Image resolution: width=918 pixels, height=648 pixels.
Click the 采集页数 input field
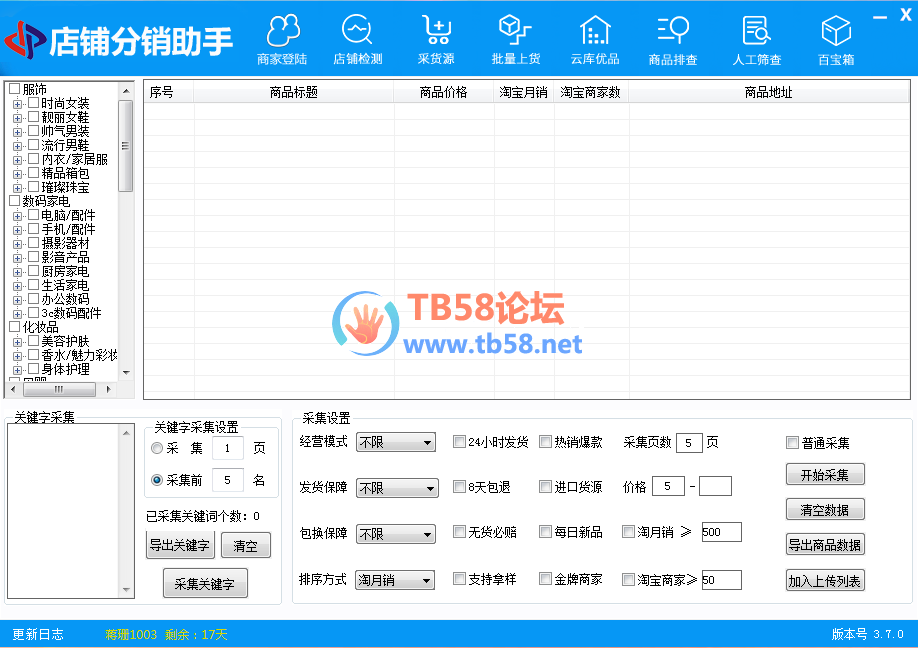click(x=688, y=443)
